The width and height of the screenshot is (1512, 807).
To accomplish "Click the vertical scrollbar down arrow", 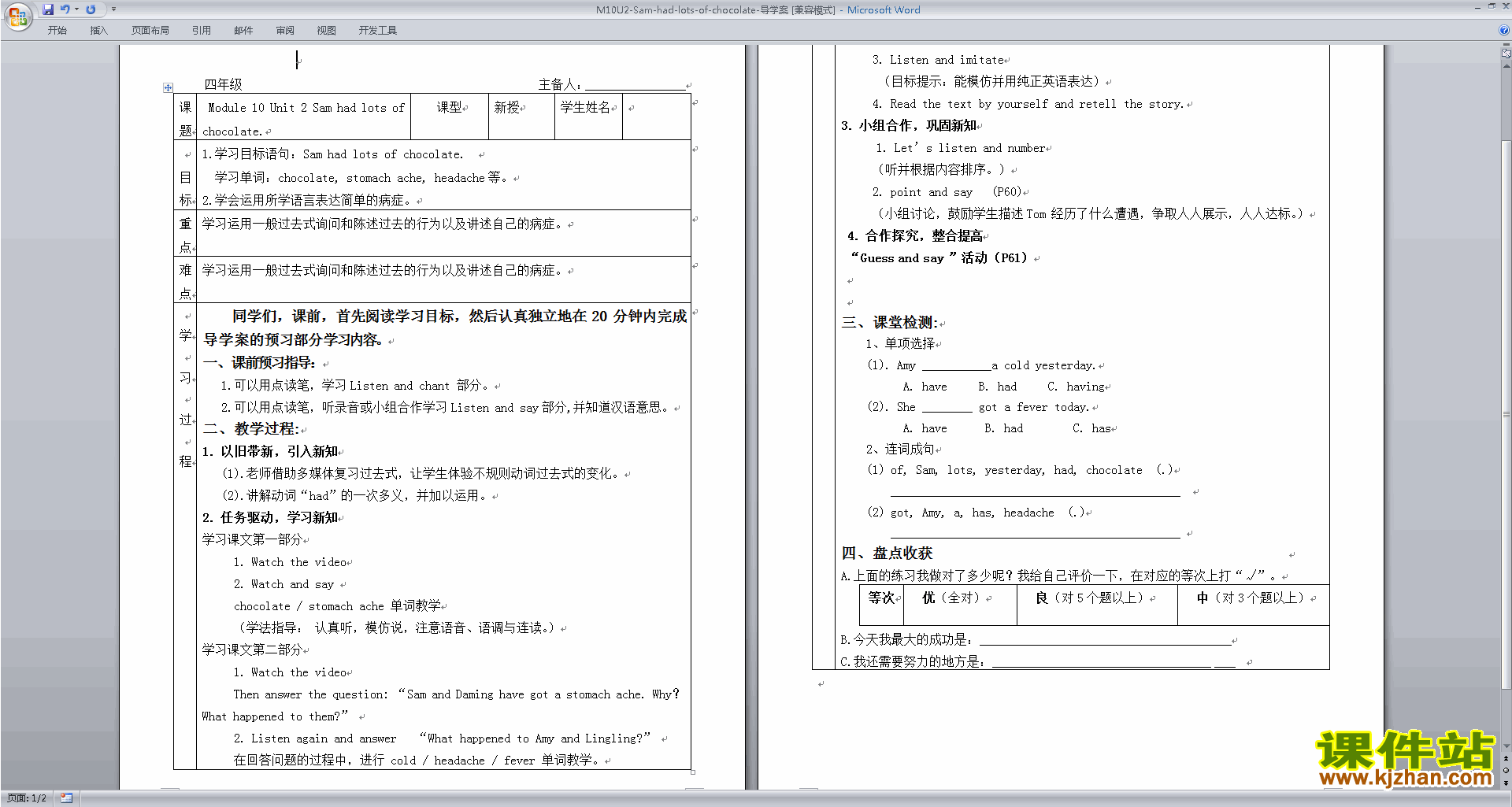I will tap(1506, 746).
